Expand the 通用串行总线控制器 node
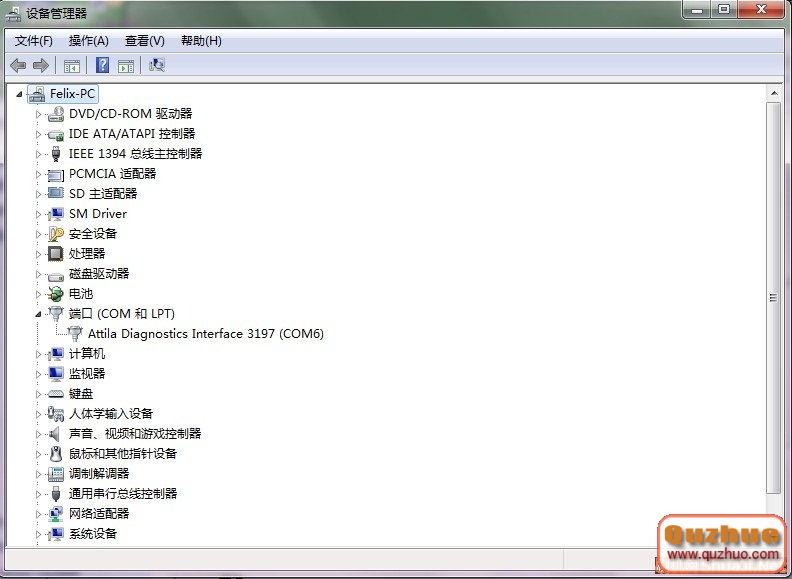 [38, 494]
